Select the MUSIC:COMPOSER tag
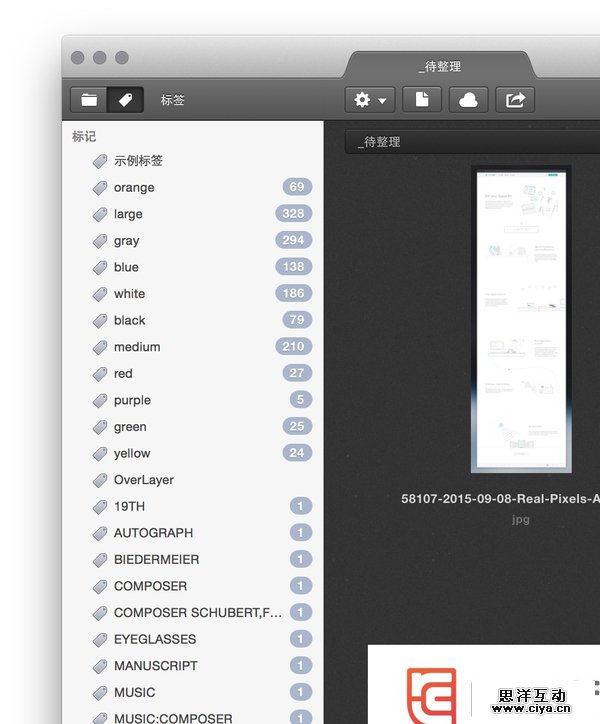 click(x=193, y=718)
